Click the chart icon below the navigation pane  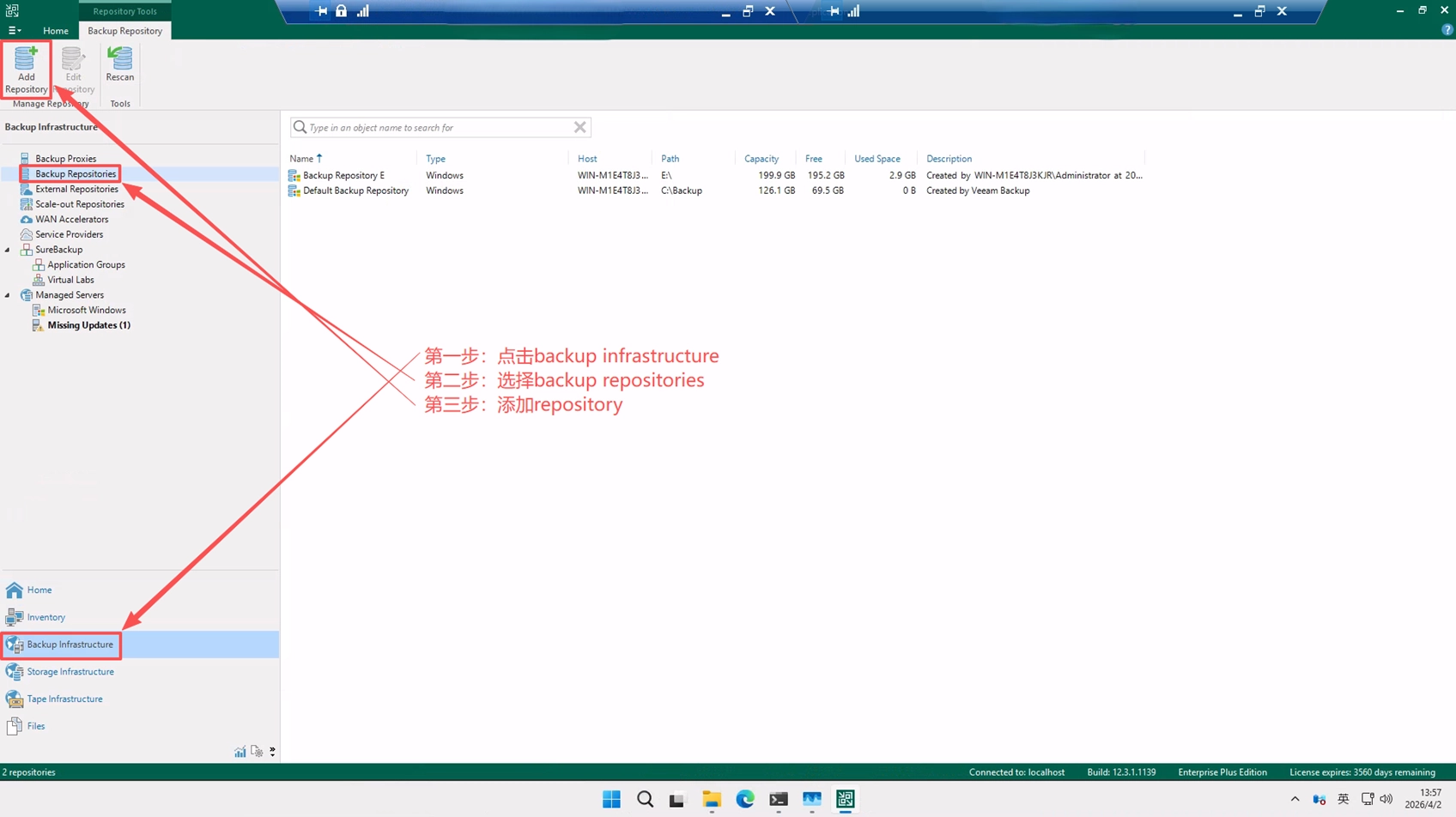click(240, 752)
